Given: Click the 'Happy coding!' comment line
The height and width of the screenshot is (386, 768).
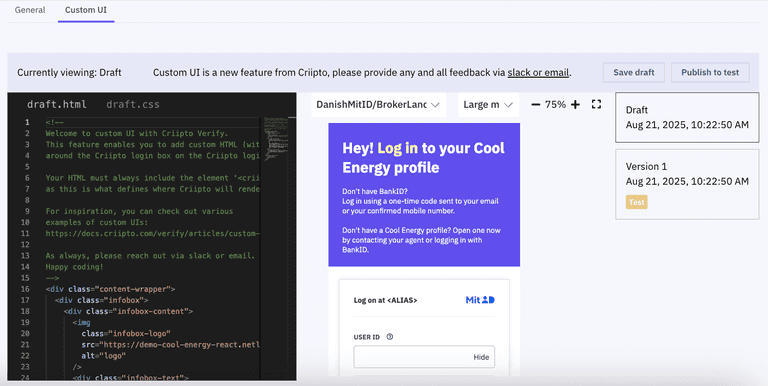Looking at the screenshot, I should pyautogui.click(x=74, y=267).
